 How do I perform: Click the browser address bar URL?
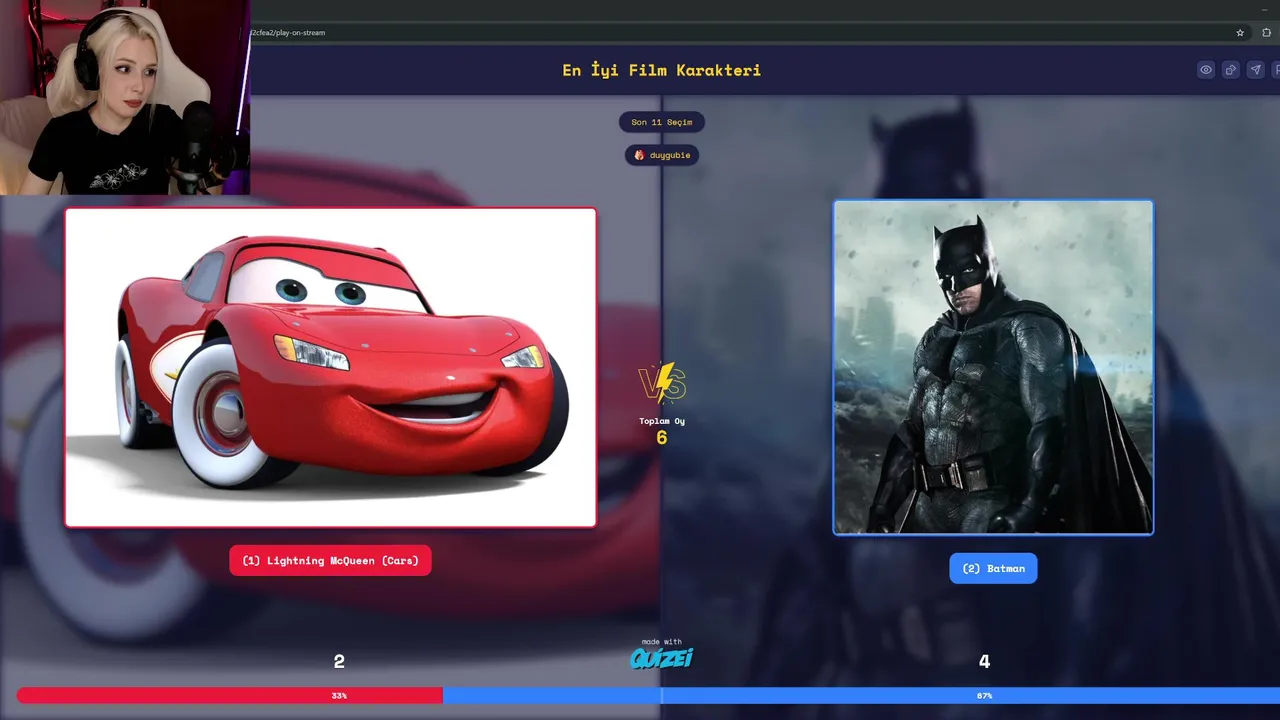[288, 32]
